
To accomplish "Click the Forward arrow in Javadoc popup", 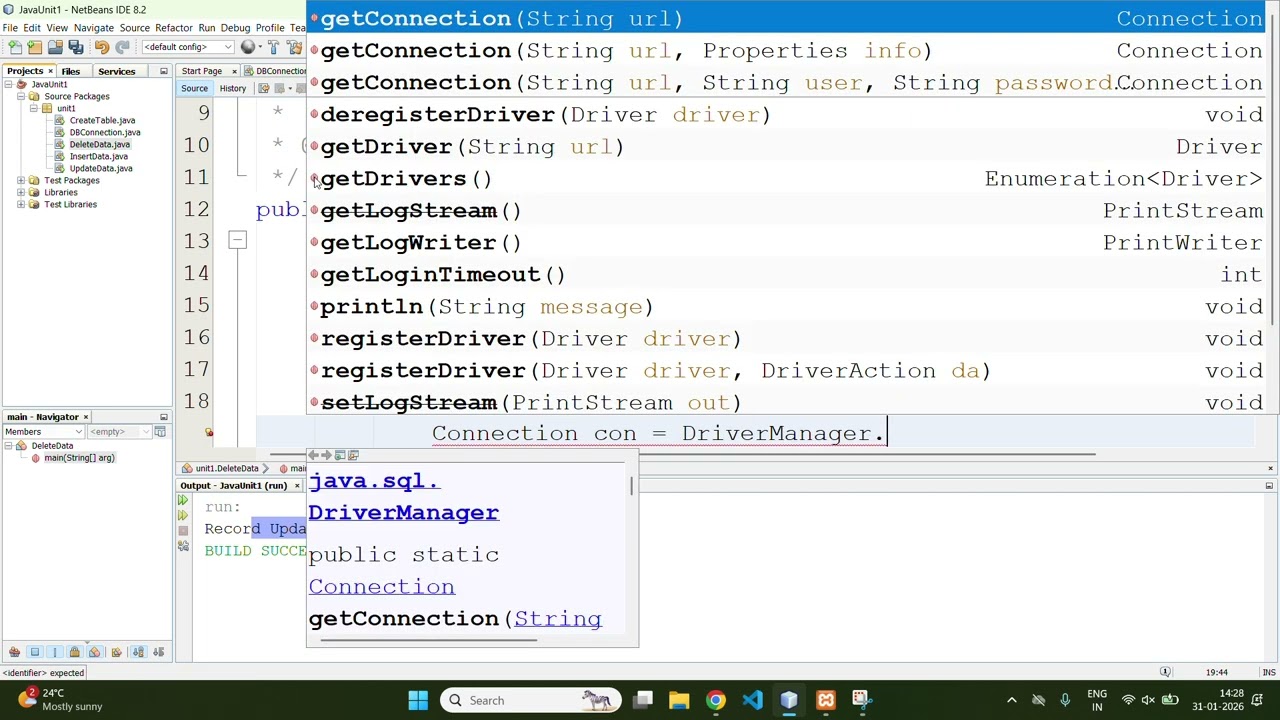I will (x=326, y=455).
